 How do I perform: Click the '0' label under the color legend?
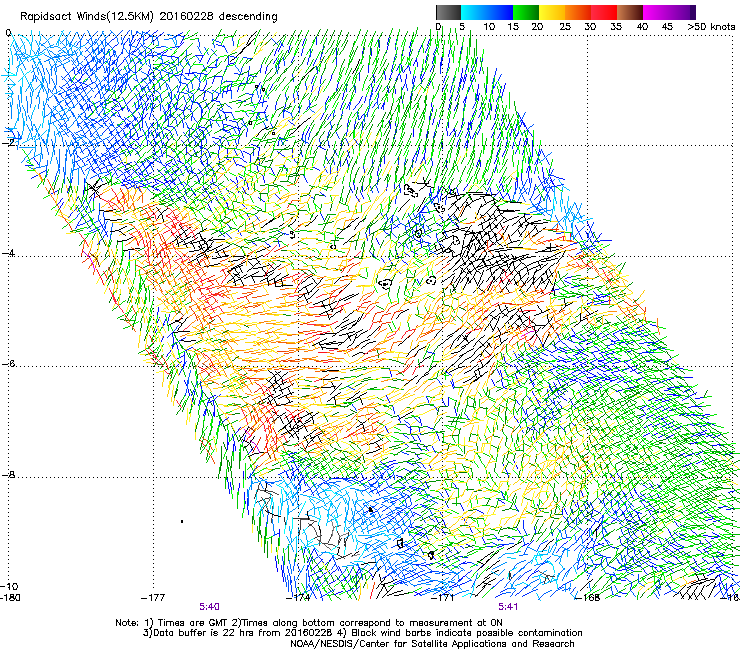tap(438, 27)
